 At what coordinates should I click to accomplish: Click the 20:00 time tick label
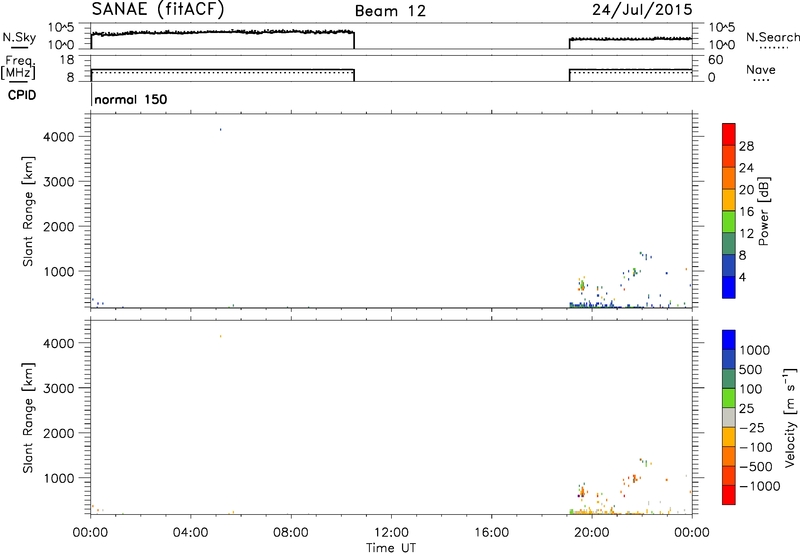tap(592, 533)
